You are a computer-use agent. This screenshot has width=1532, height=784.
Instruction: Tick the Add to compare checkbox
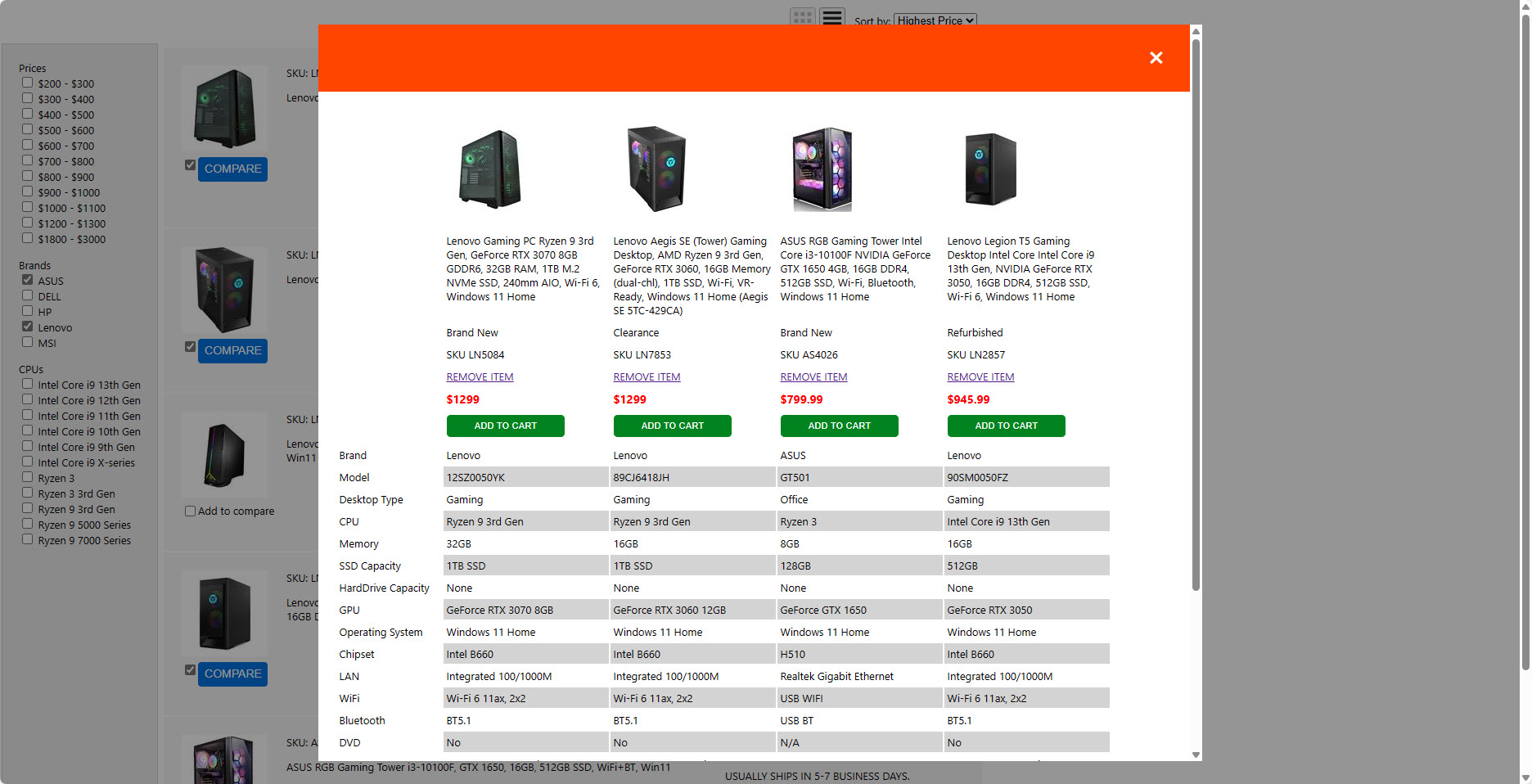191,511
